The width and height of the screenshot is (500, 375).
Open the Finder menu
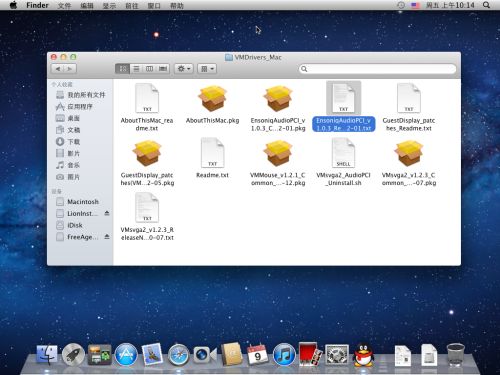(37, 5)
